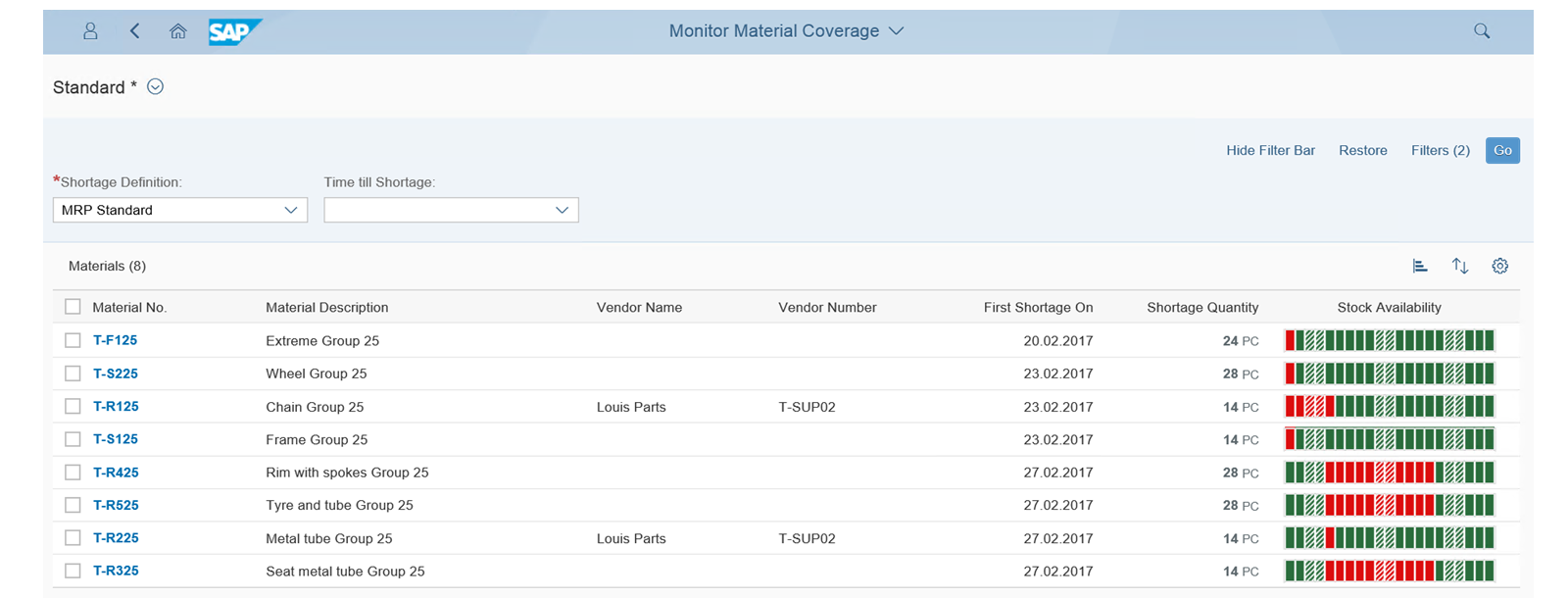Click the Vendor Number column header
The height and width of the screenshot is (598, 1568).
click(x=827, y=307)
